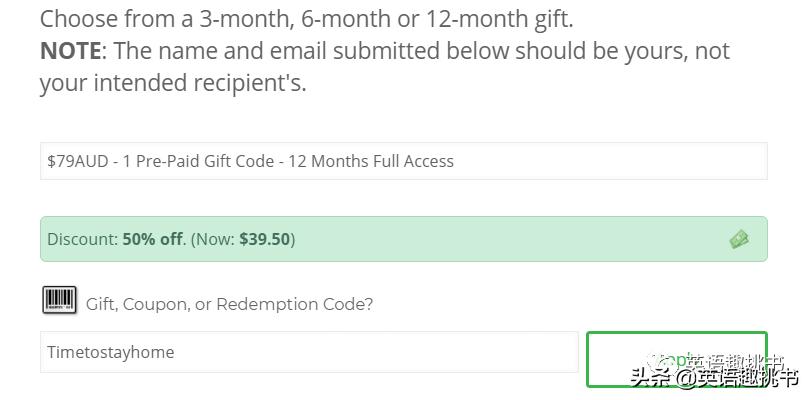Viewport: 811px width, 400px height.
Task: Click the 头条 watermark text
Action: click(649, 377)
